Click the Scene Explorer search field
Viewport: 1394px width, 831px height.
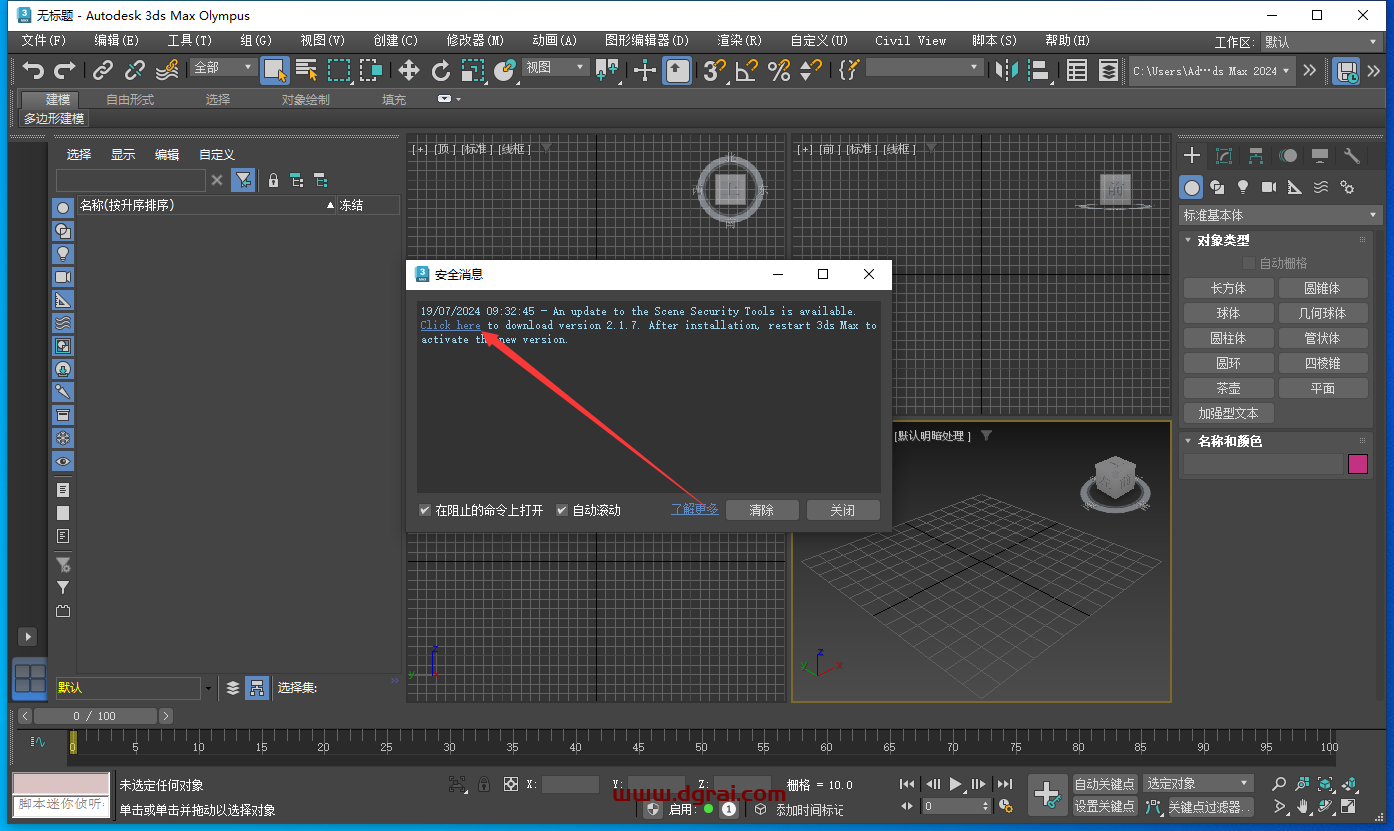click(x=131, y=180)
